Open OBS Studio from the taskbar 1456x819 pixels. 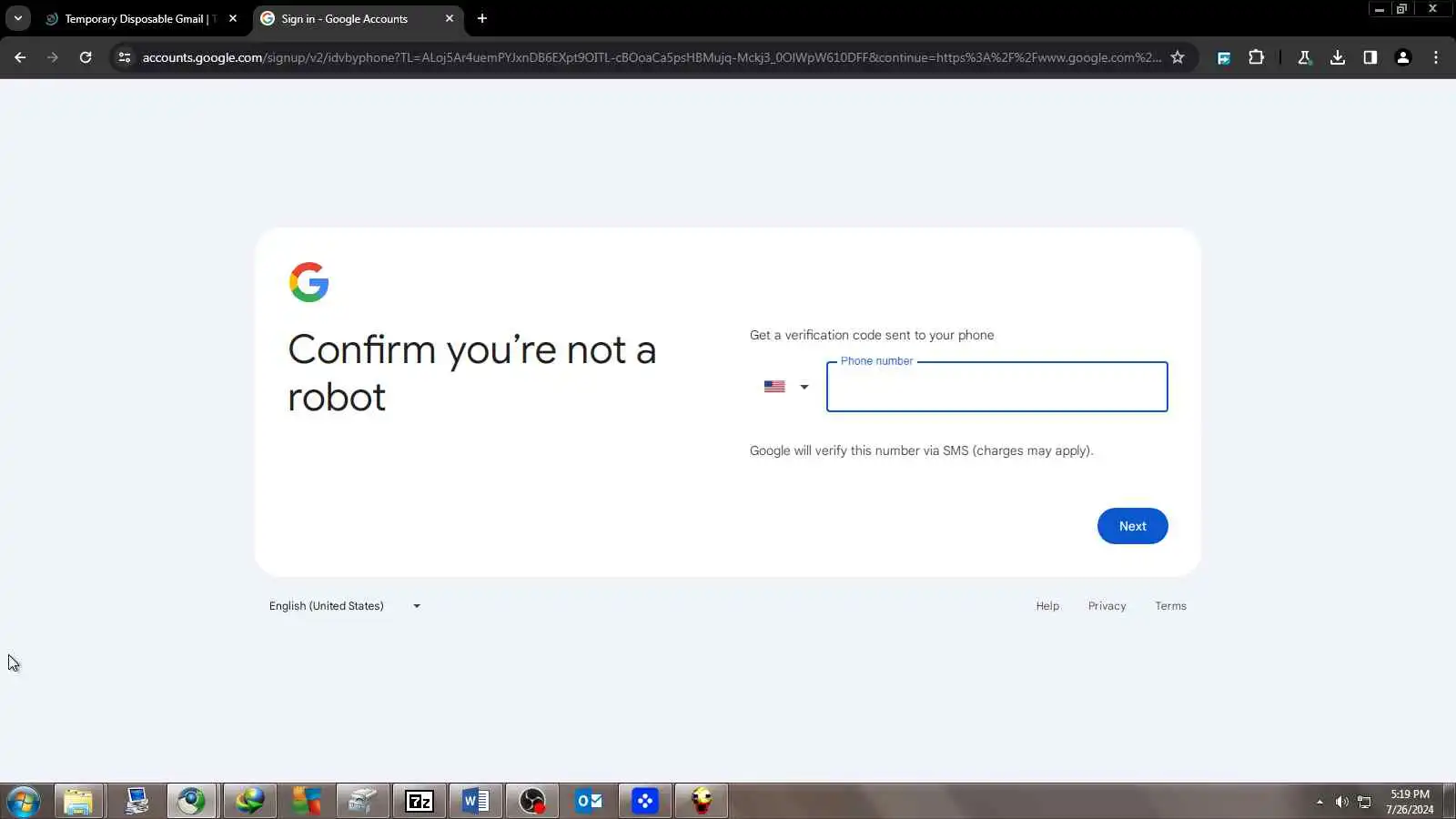click(532, 801)
